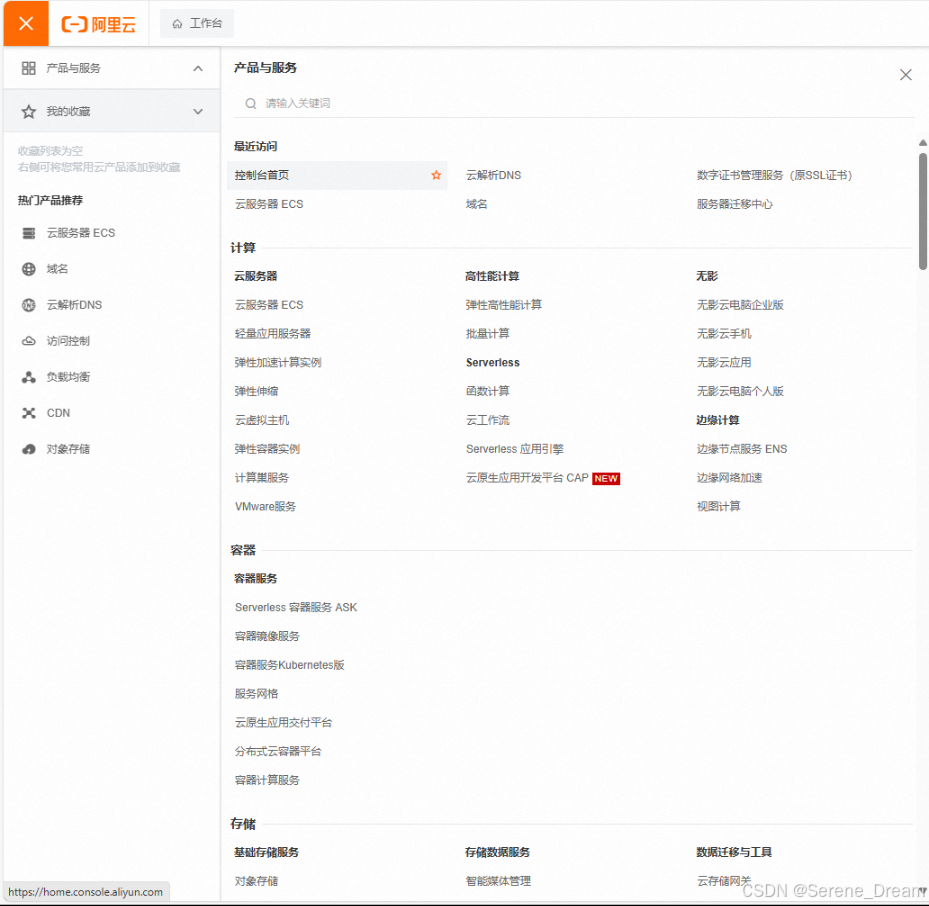Close the navigation menu with orange X
Screen dimensions: 929x906
[x=25, y=24]
